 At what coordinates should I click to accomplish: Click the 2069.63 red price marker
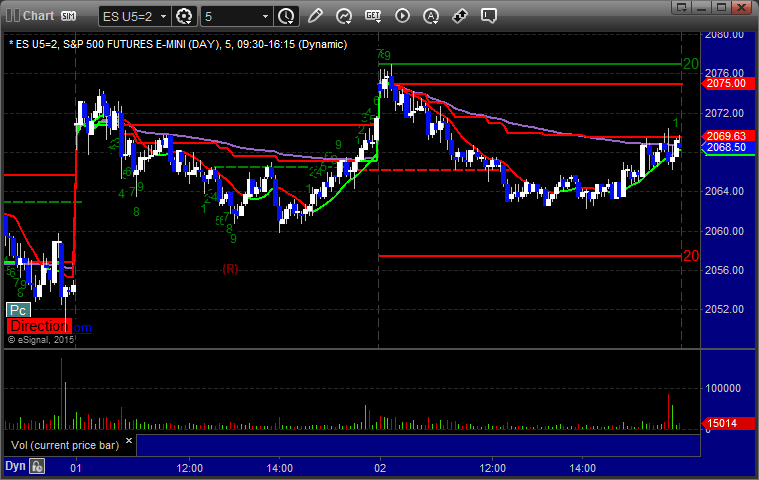point(728,136)
